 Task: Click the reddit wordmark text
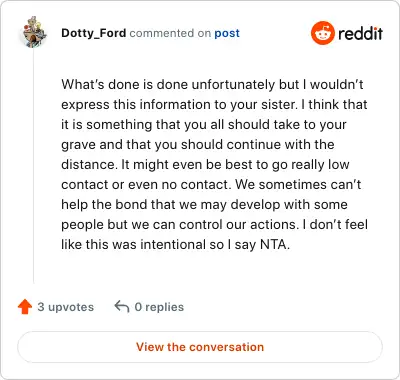[360, 33]
